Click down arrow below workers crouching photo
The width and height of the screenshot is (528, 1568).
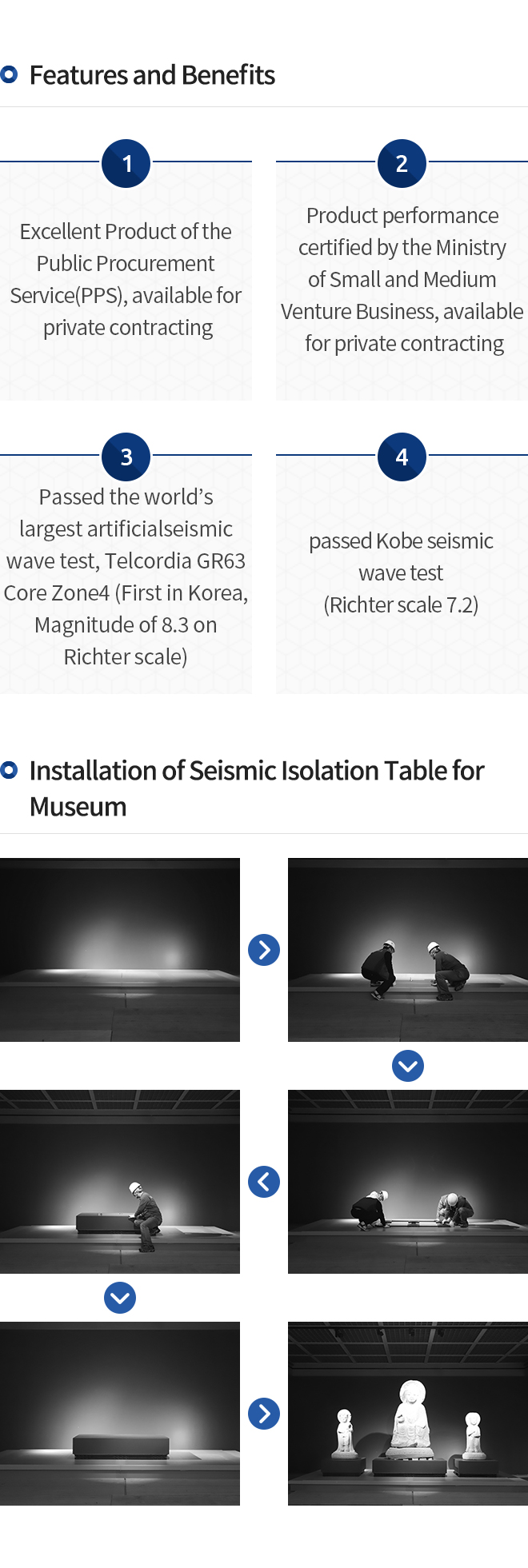coord(408,1066)
